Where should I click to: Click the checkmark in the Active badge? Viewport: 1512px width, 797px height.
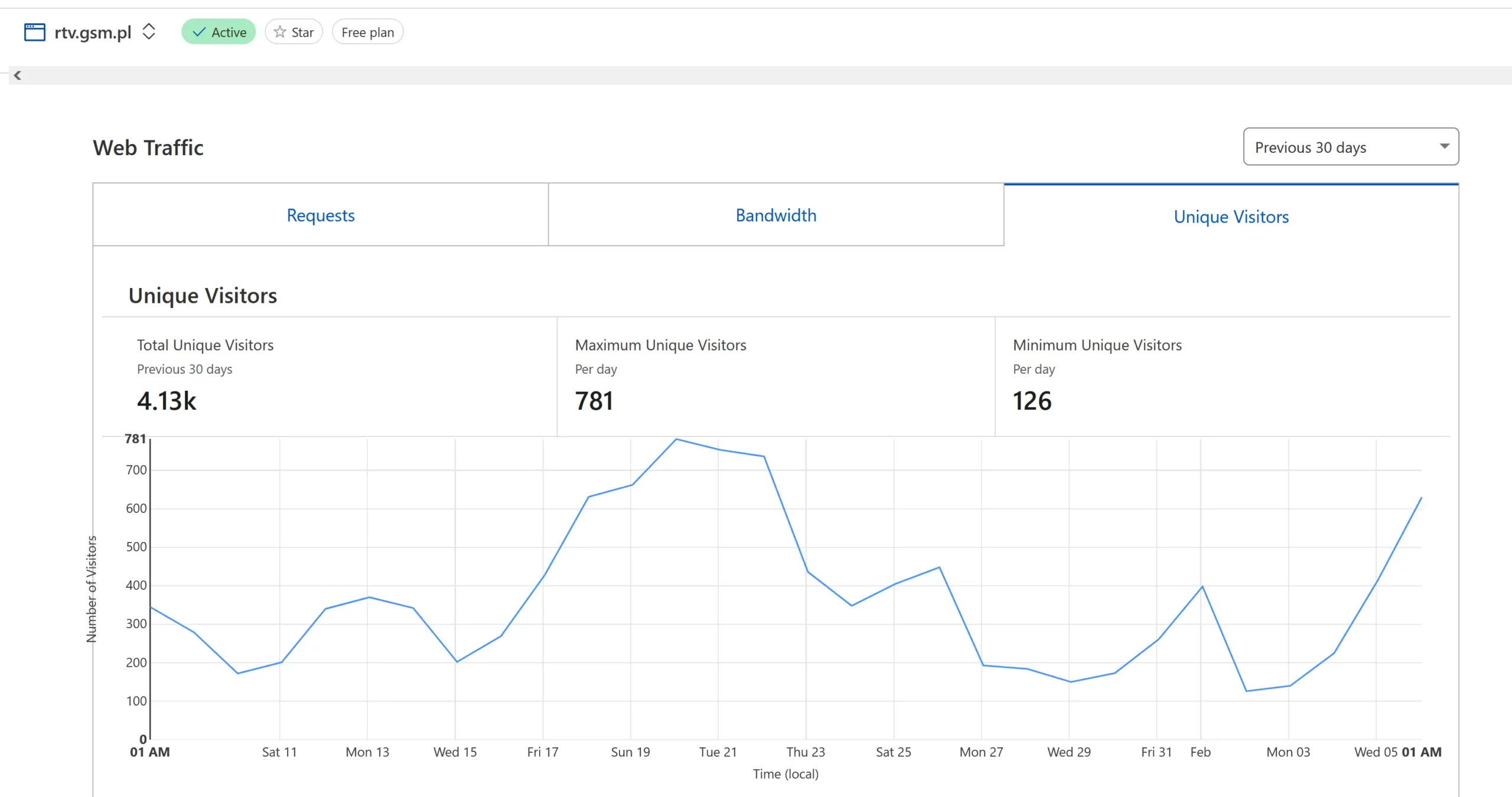200,32
